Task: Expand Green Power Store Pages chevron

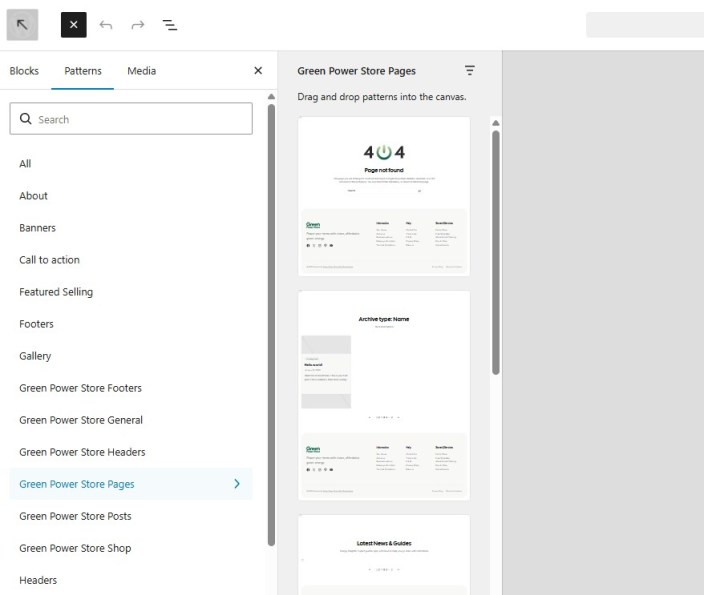Action: (237, 484)
